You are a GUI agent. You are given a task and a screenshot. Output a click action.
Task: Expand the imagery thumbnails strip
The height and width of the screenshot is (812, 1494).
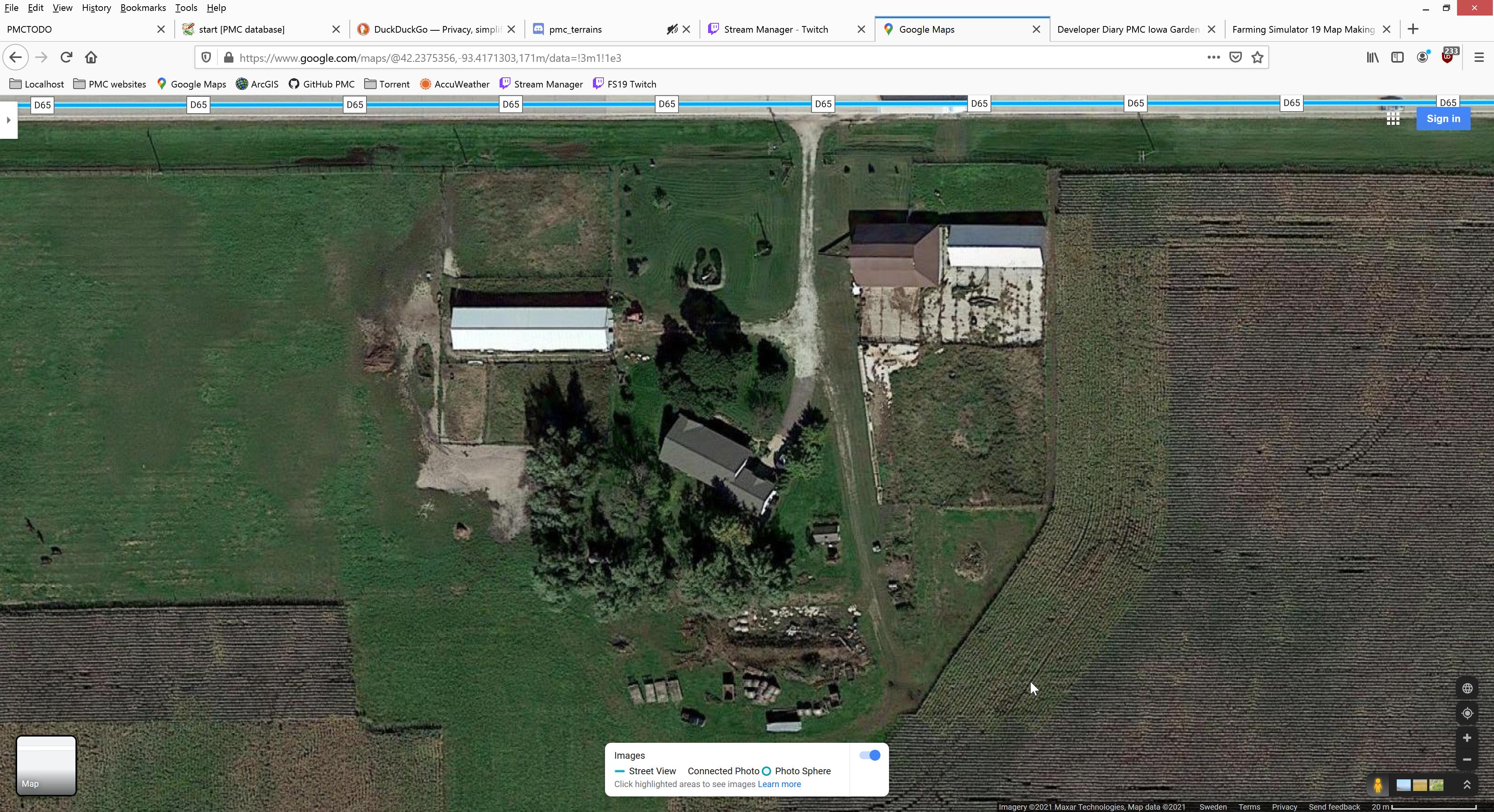(x=1467, y=785)
